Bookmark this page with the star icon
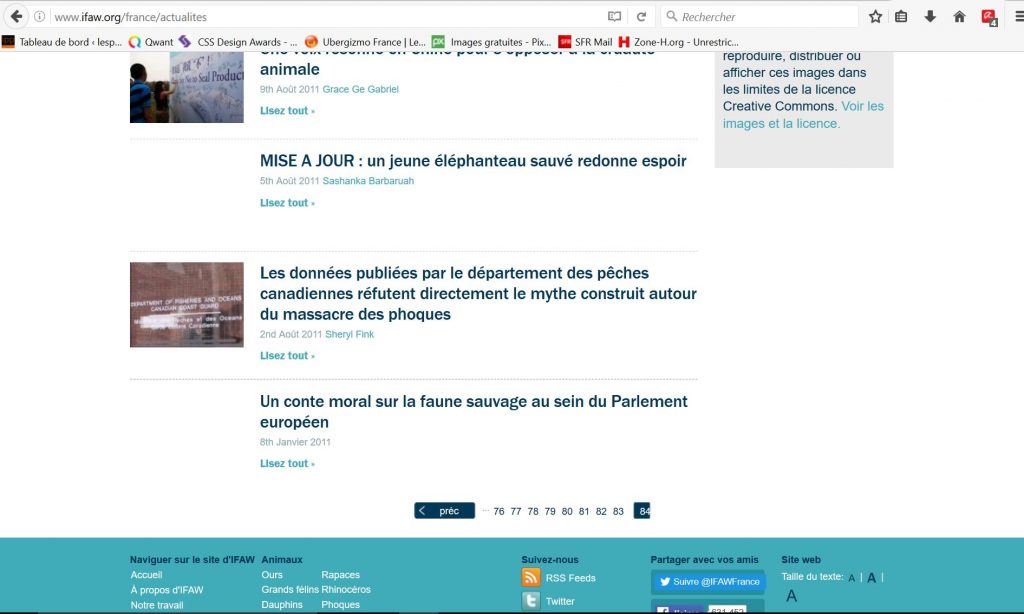This screenshot has height=614, width=1024. (x=876, y=17)
